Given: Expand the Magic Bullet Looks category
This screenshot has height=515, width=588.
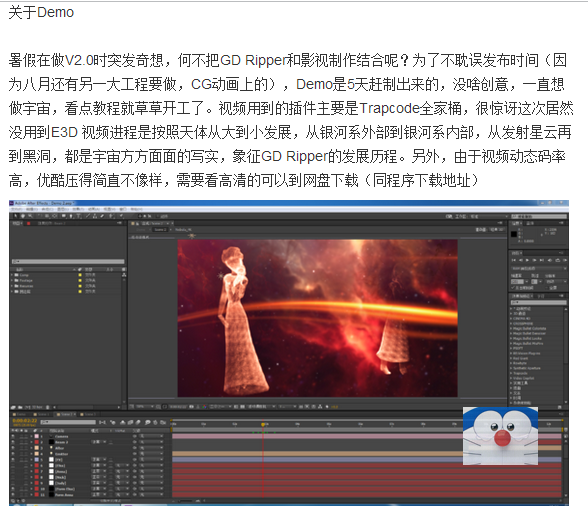Looking at the screenshot, I should click(x=511, y=338).
